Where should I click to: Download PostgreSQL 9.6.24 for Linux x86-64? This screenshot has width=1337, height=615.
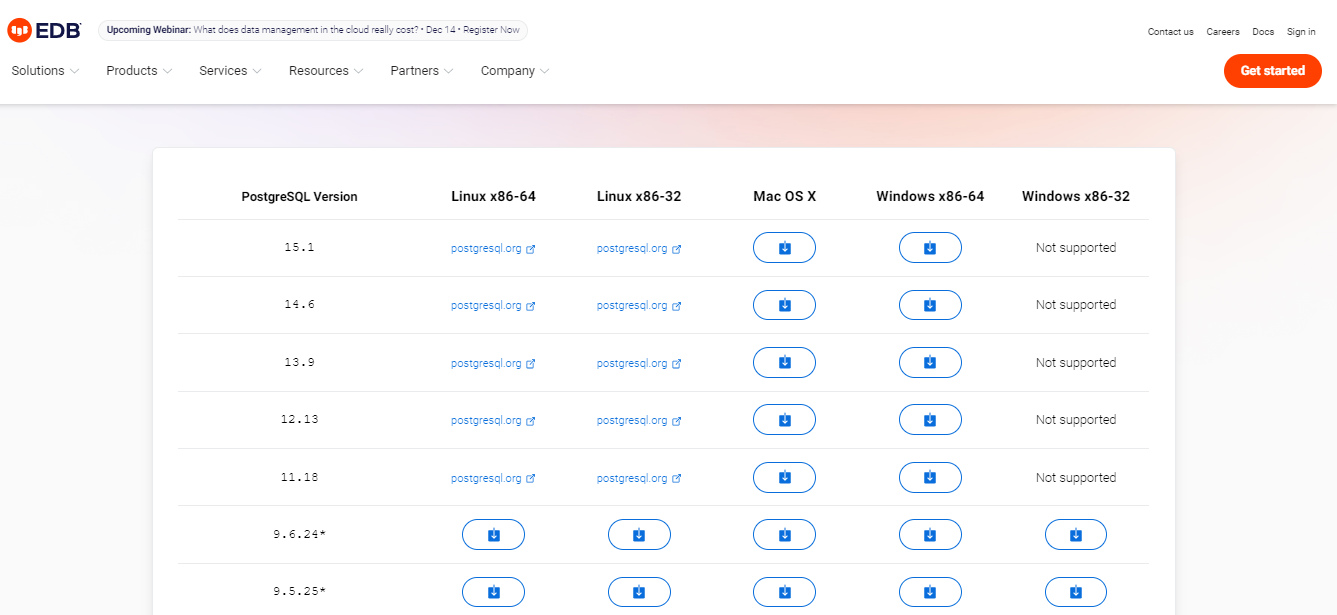click(x=493, y=535)
